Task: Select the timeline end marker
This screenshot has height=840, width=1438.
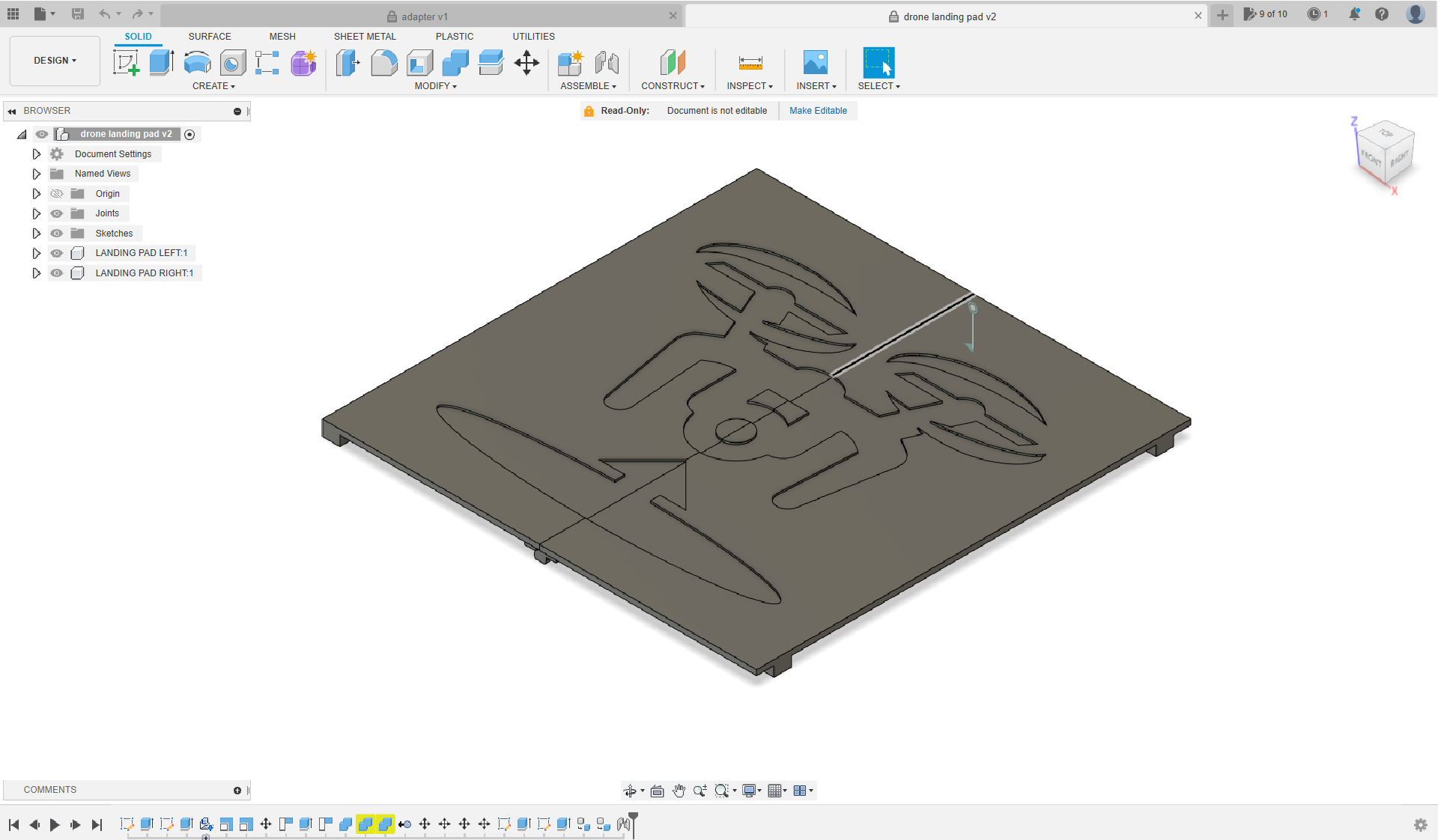Action: 633,824
